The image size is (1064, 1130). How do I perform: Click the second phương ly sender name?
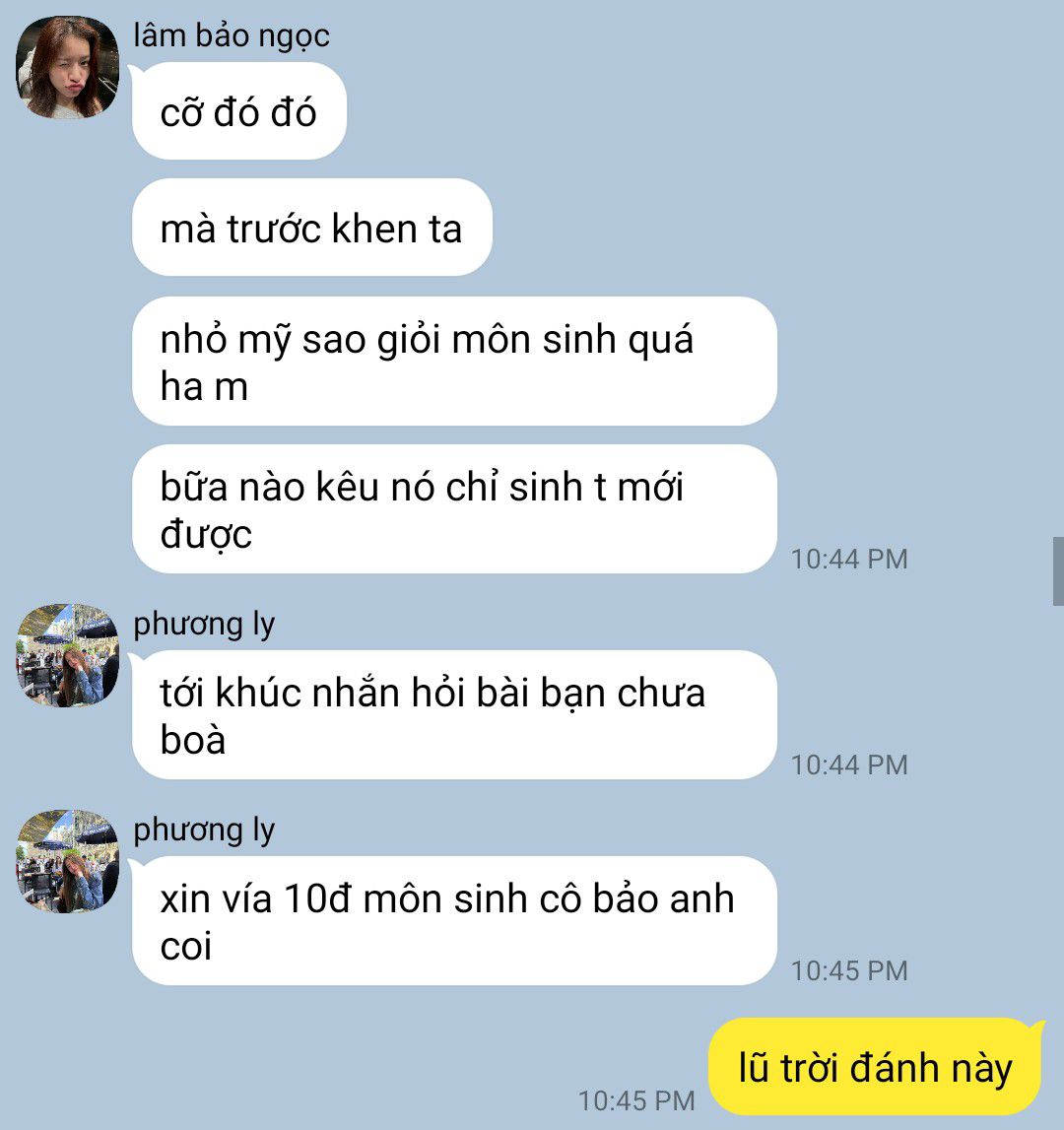tap(204, 831)
